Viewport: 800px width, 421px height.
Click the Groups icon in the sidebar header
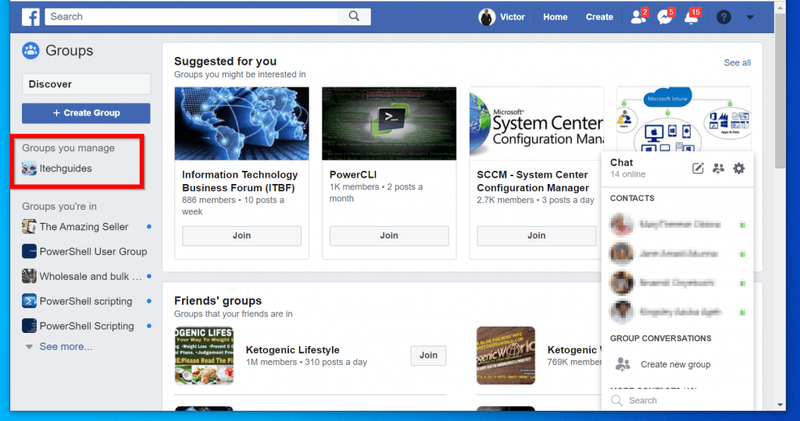[x=31, y=51]
